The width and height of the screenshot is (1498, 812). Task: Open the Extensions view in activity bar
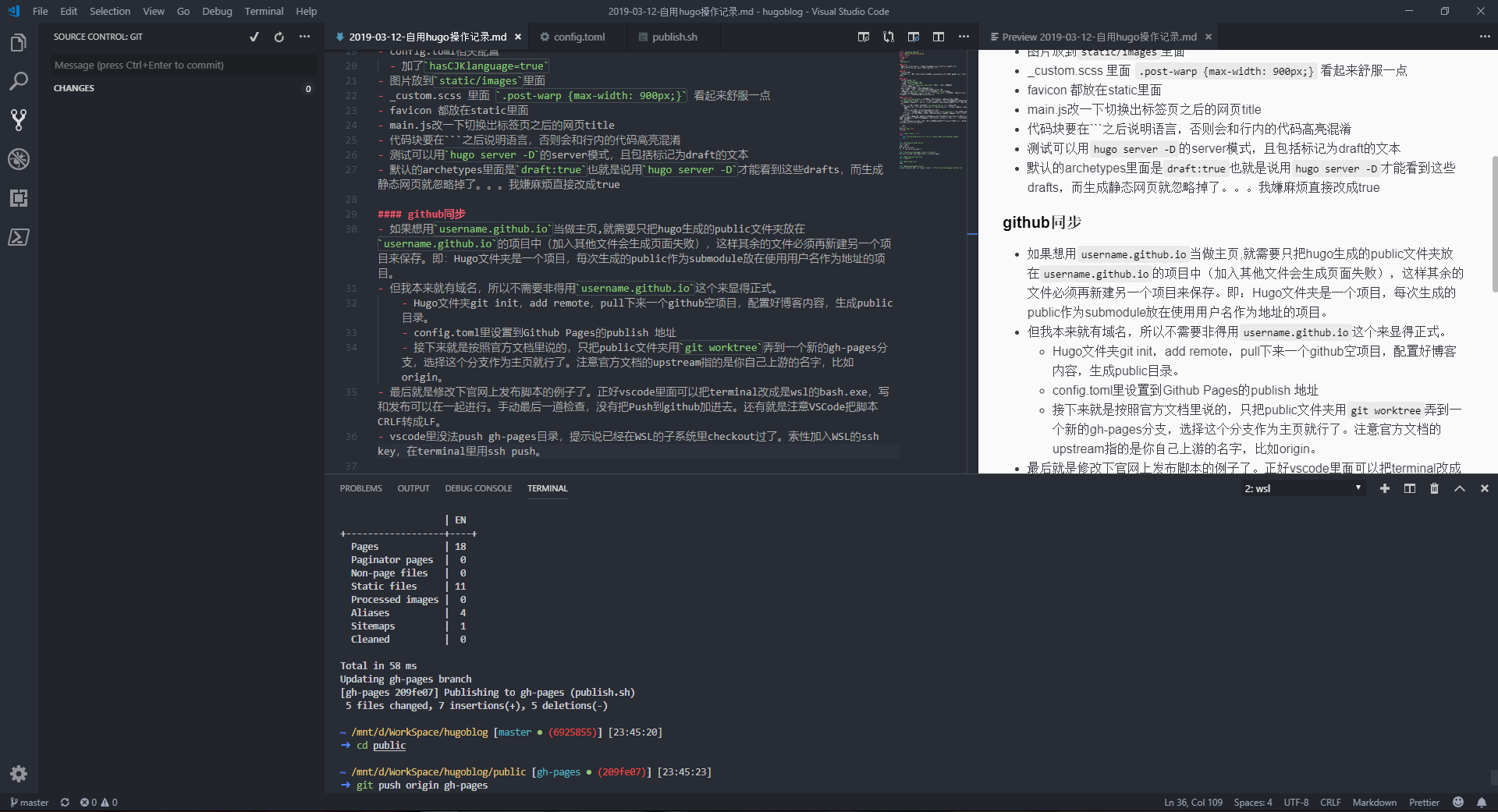click(19, 198)
